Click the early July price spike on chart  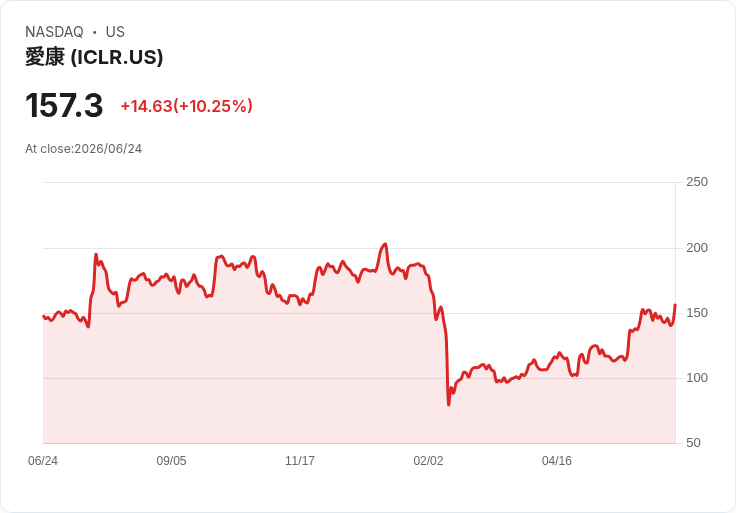96,255
